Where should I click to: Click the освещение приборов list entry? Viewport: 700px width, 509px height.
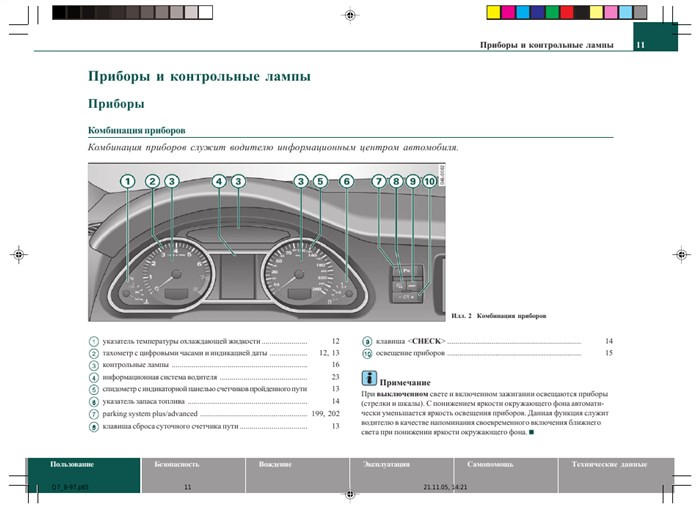pos(410,354)
